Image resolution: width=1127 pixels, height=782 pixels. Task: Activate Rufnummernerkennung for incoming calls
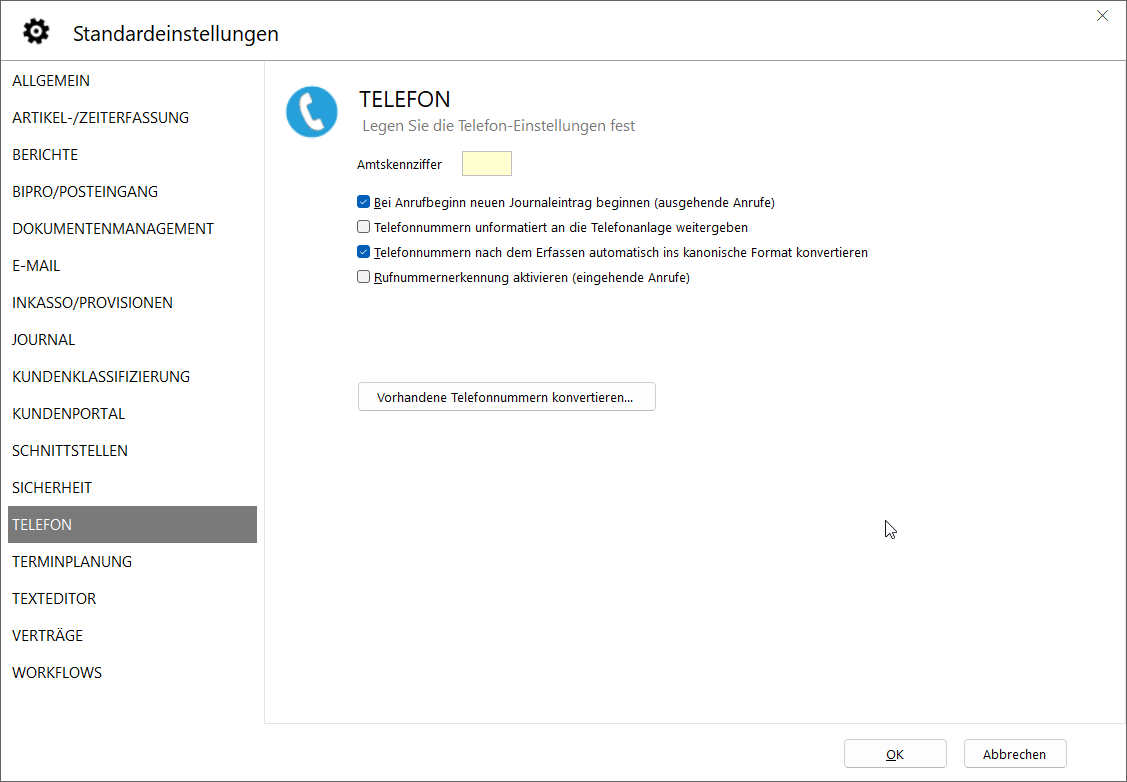coord(364,277)
